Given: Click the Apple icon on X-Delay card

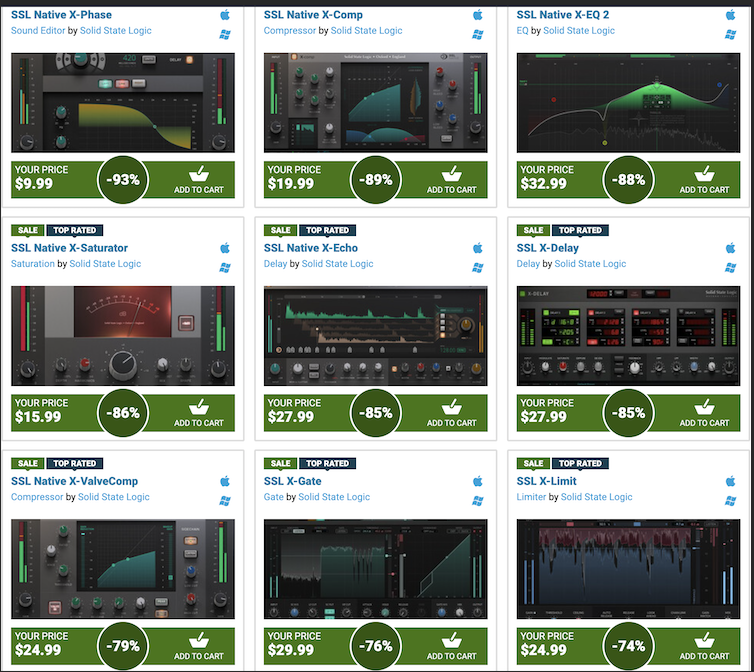Looking at the screenshot, I should (730, 248).
